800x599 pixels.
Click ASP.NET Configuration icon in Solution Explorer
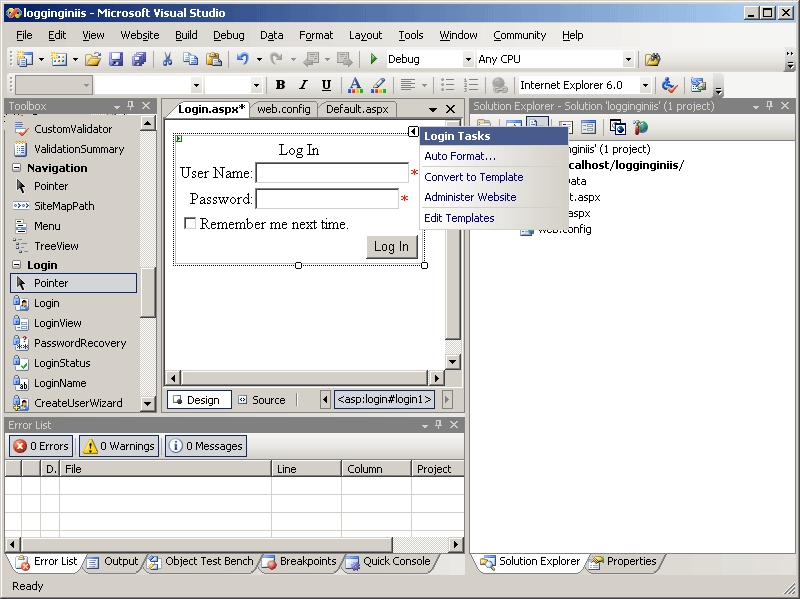pyautogui.click(x=641, y=127)
